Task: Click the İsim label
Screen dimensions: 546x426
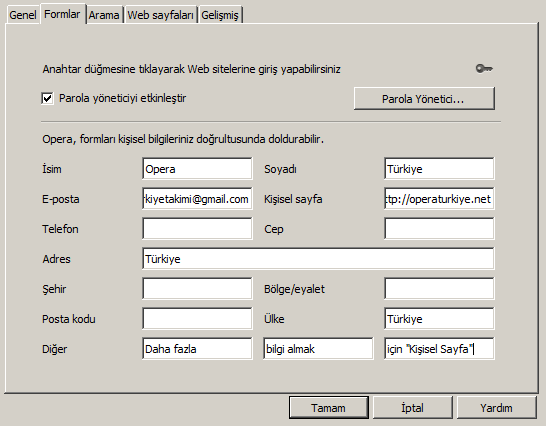Action: (x=52, y=169)
